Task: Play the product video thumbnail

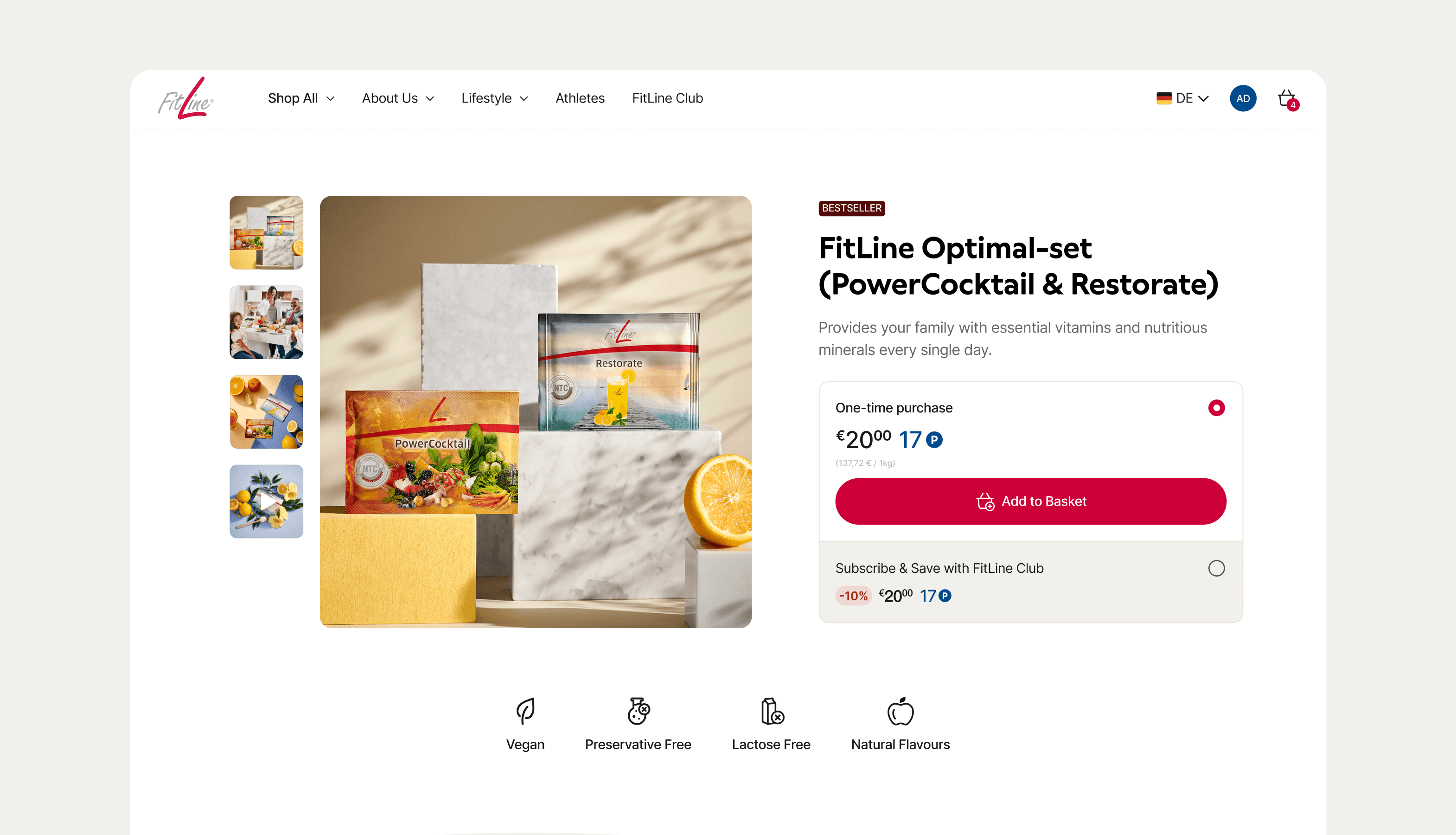Action: coord(266,501)
